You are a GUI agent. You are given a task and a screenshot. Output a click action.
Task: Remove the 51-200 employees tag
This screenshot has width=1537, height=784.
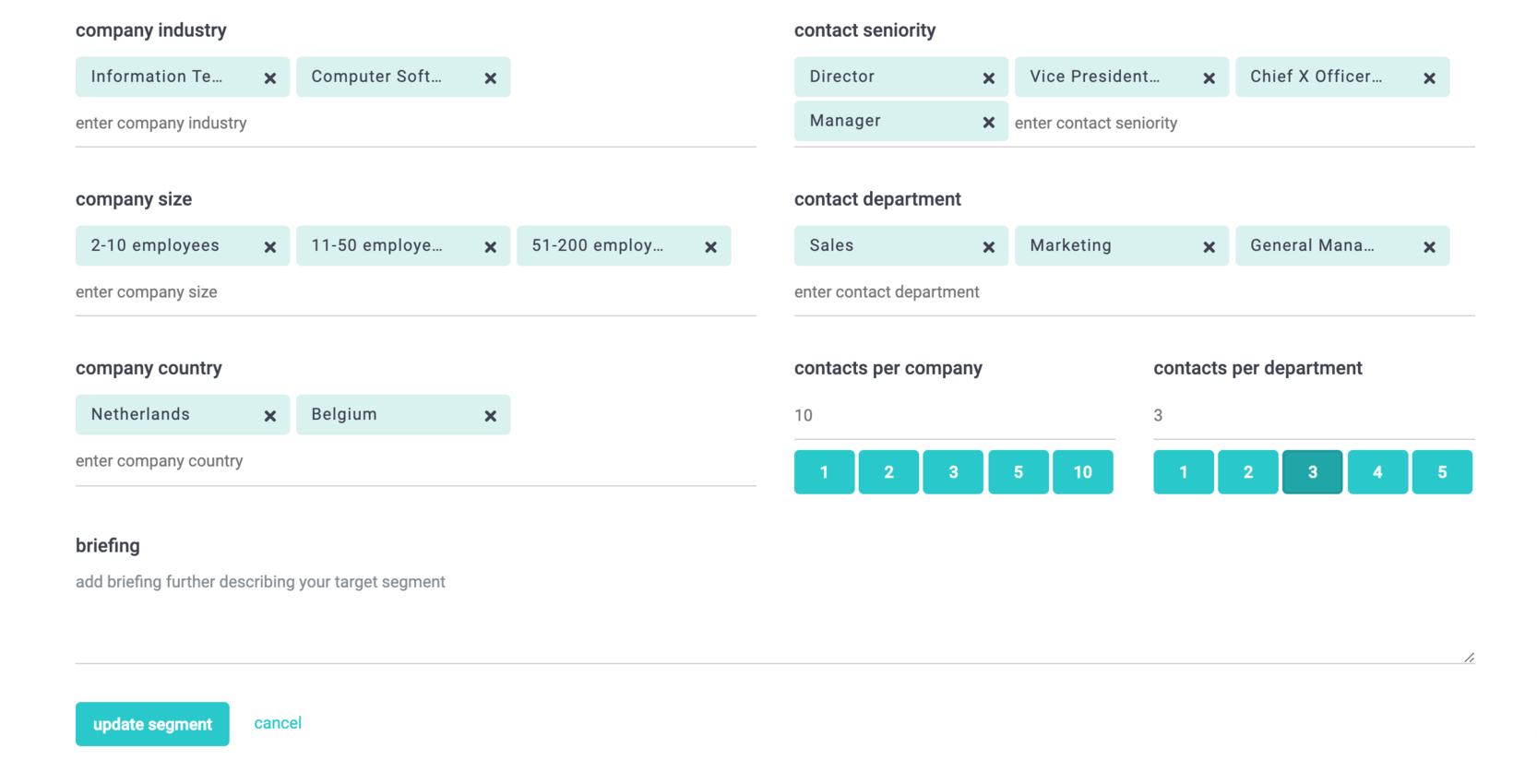coord(710,247)
